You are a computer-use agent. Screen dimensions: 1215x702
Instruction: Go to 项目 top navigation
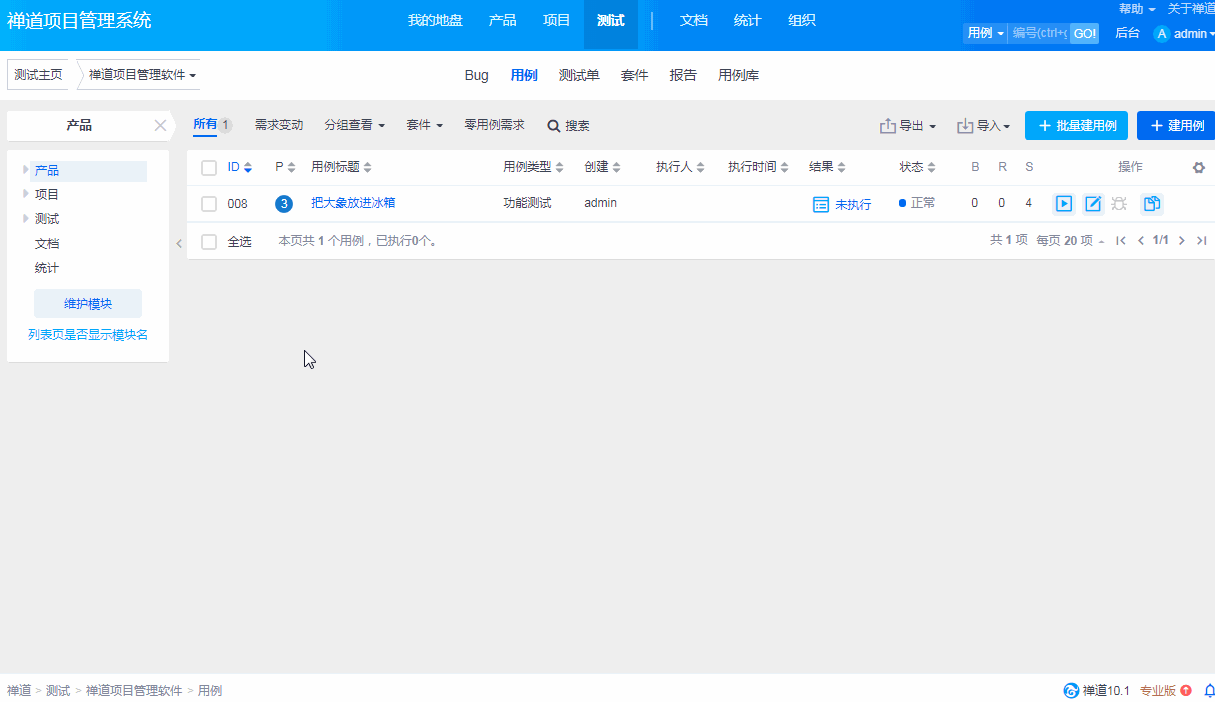click(557, 20)
